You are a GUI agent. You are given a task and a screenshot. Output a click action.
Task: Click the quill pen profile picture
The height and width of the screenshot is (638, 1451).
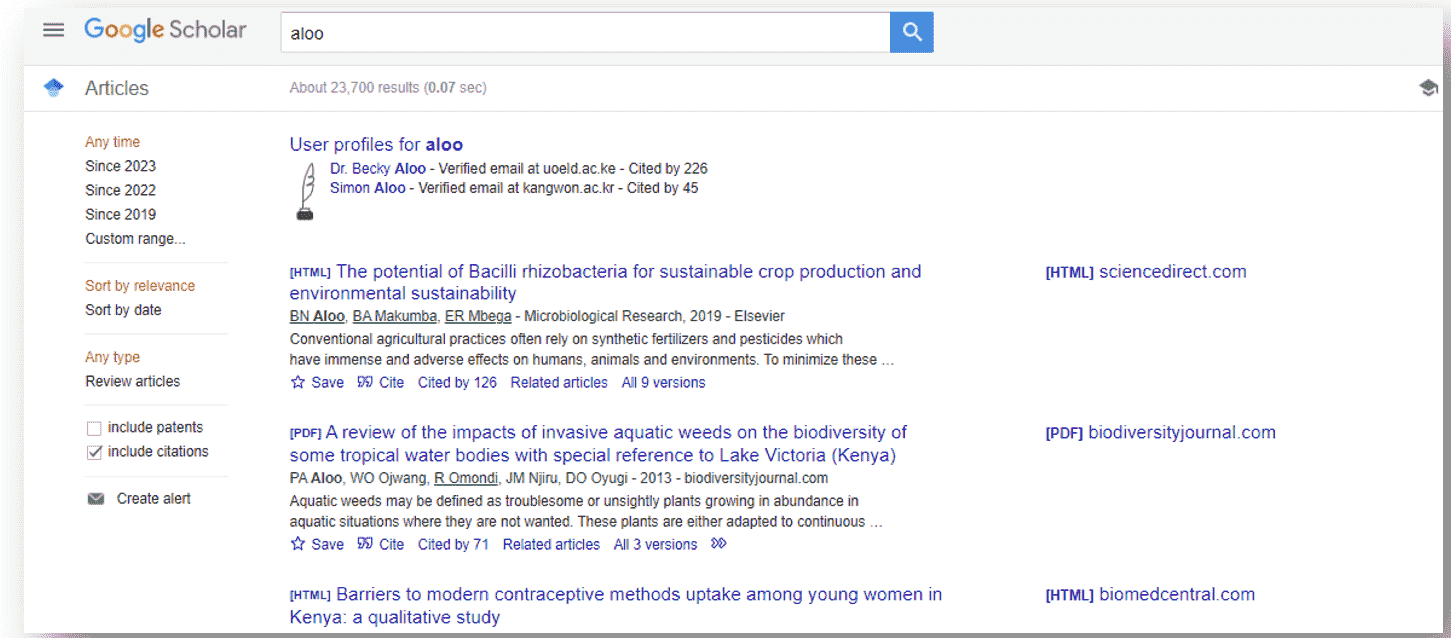pos(305,190)
